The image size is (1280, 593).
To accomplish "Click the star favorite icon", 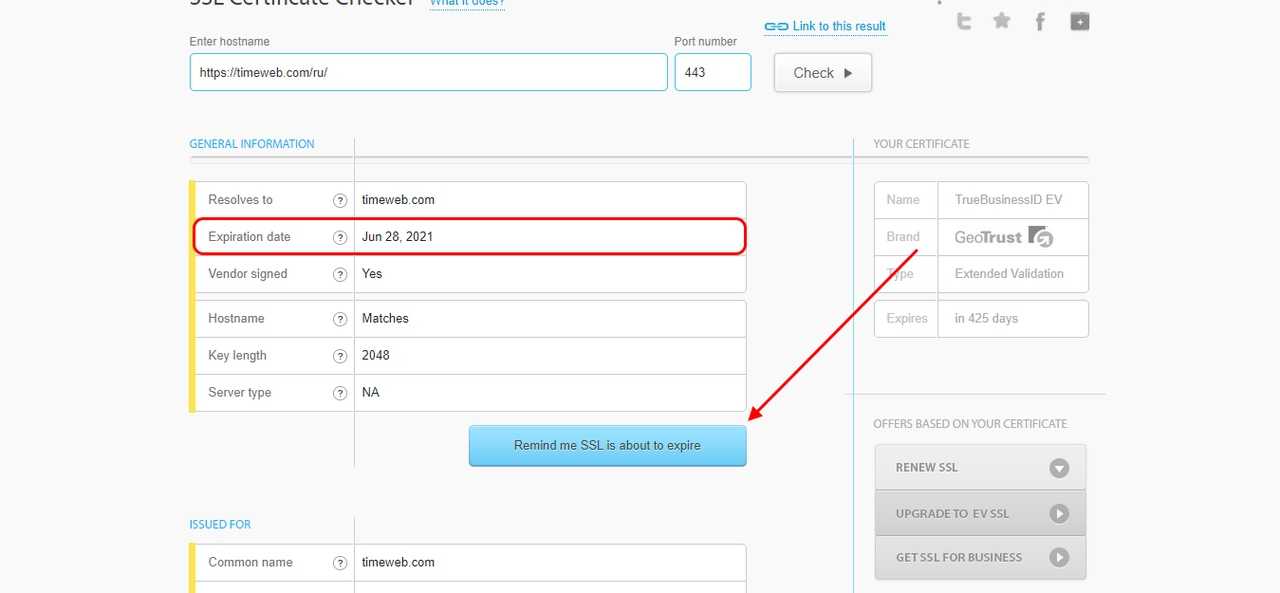I will [x=1001, y=21].
